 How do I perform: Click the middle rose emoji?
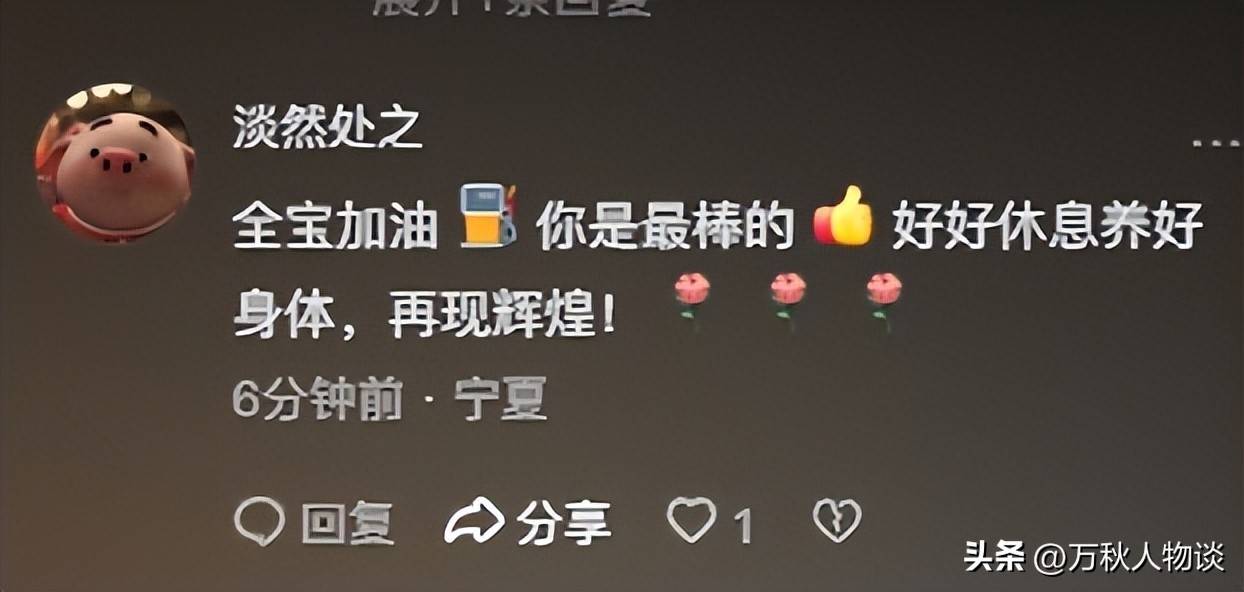click(788, 301)
